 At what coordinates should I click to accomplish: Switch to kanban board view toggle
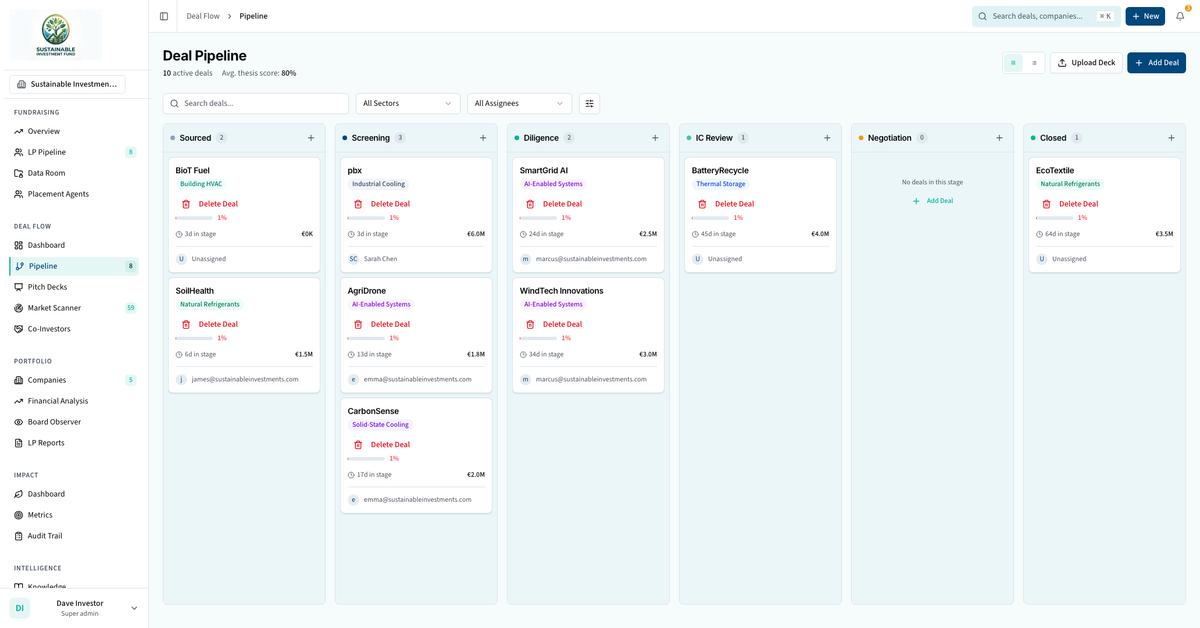1013,63
